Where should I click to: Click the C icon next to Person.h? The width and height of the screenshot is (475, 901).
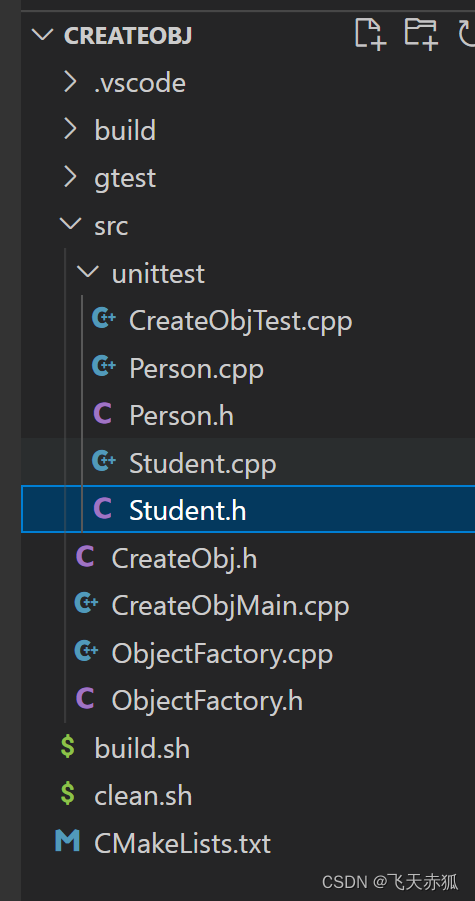click(102, 413)
